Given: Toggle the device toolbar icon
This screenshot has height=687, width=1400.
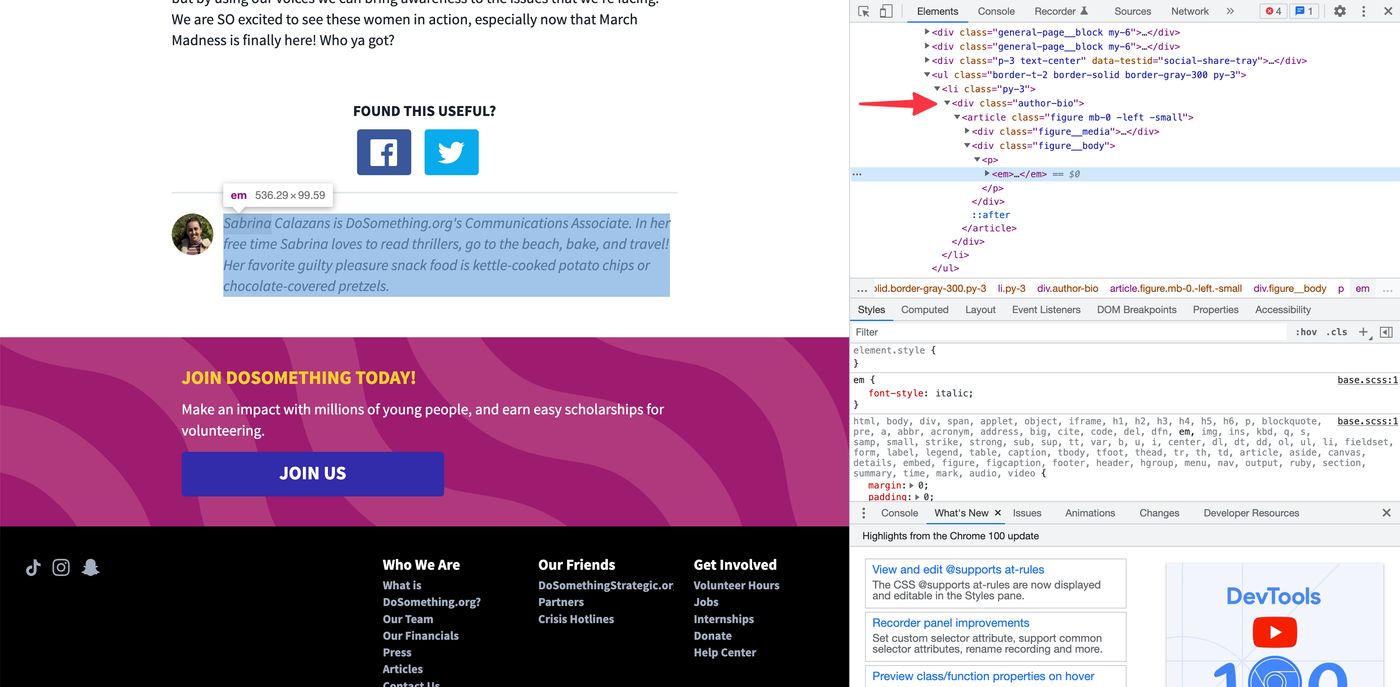Looking at the screenshot, I should [x=886, y=11].
